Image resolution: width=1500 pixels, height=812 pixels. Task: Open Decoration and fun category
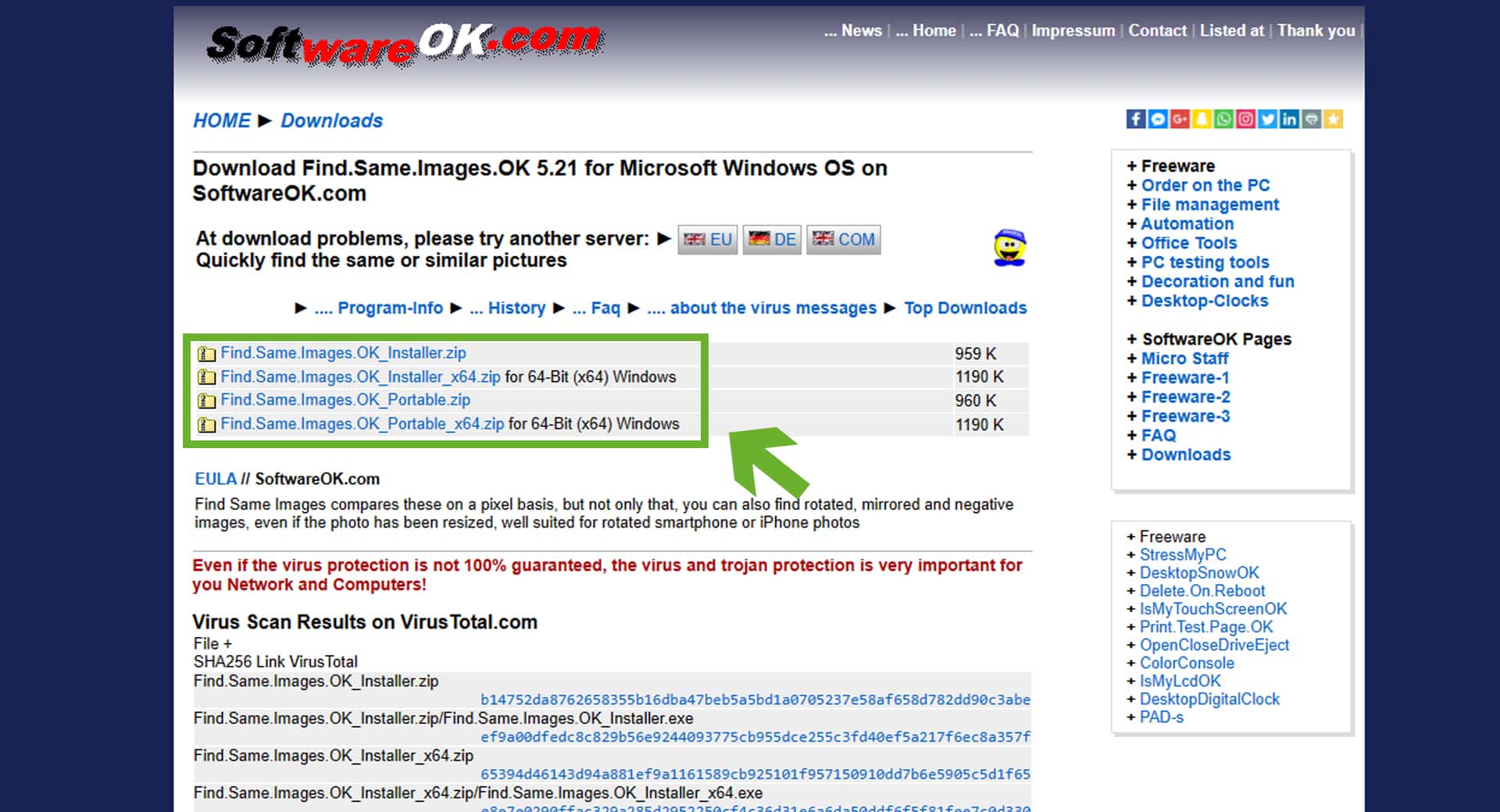pyautogui.click(x=1217, y=281)
